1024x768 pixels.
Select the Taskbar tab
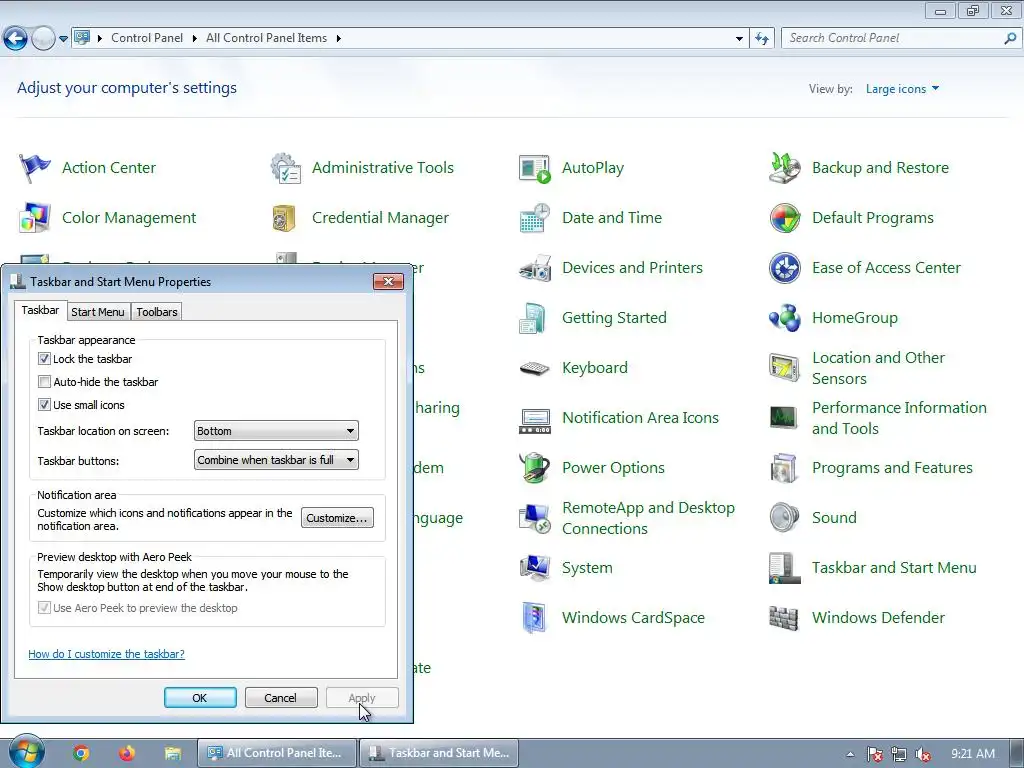40,310
